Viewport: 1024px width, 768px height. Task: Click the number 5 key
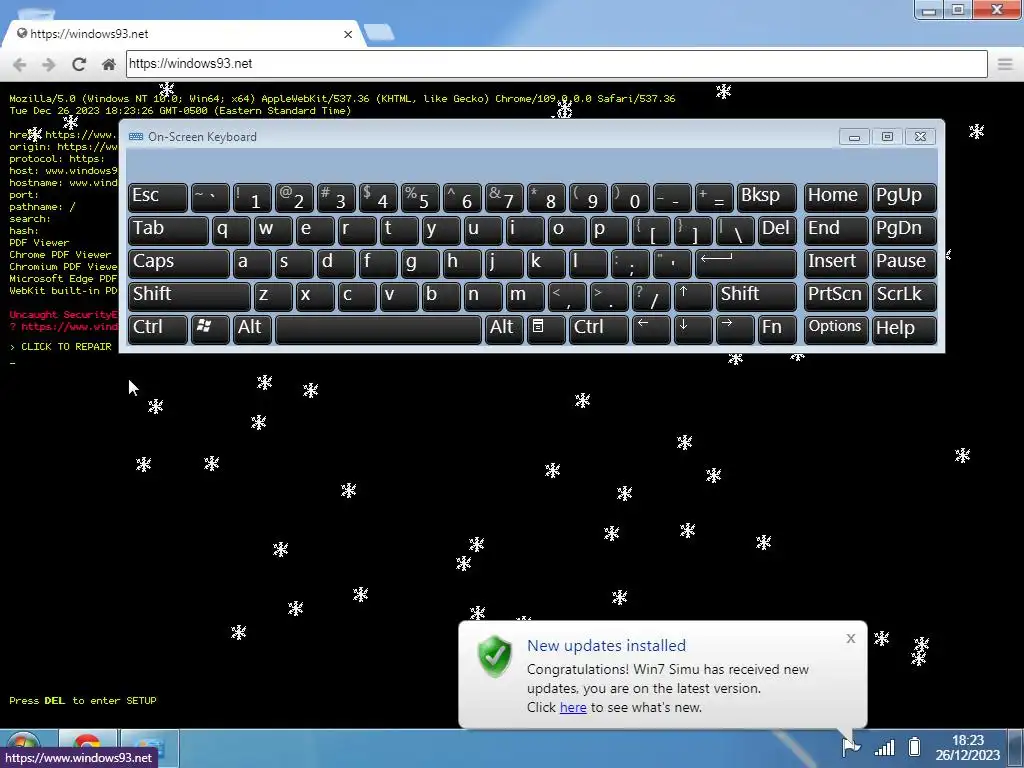(420, 197)
